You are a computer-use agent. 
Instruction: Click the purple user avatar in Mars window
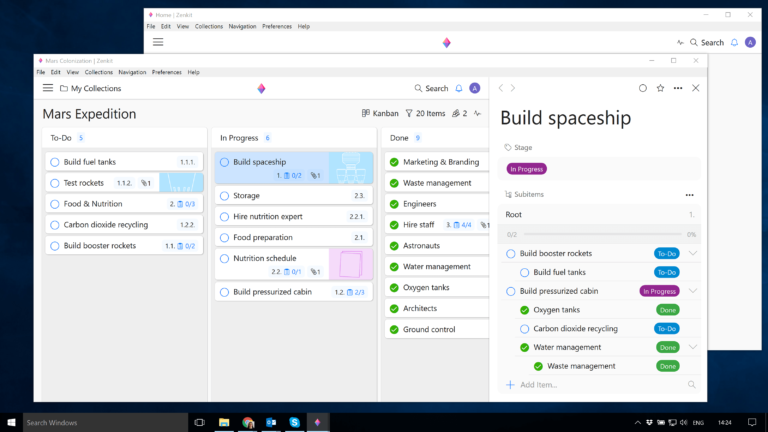[x=475, y=88]
